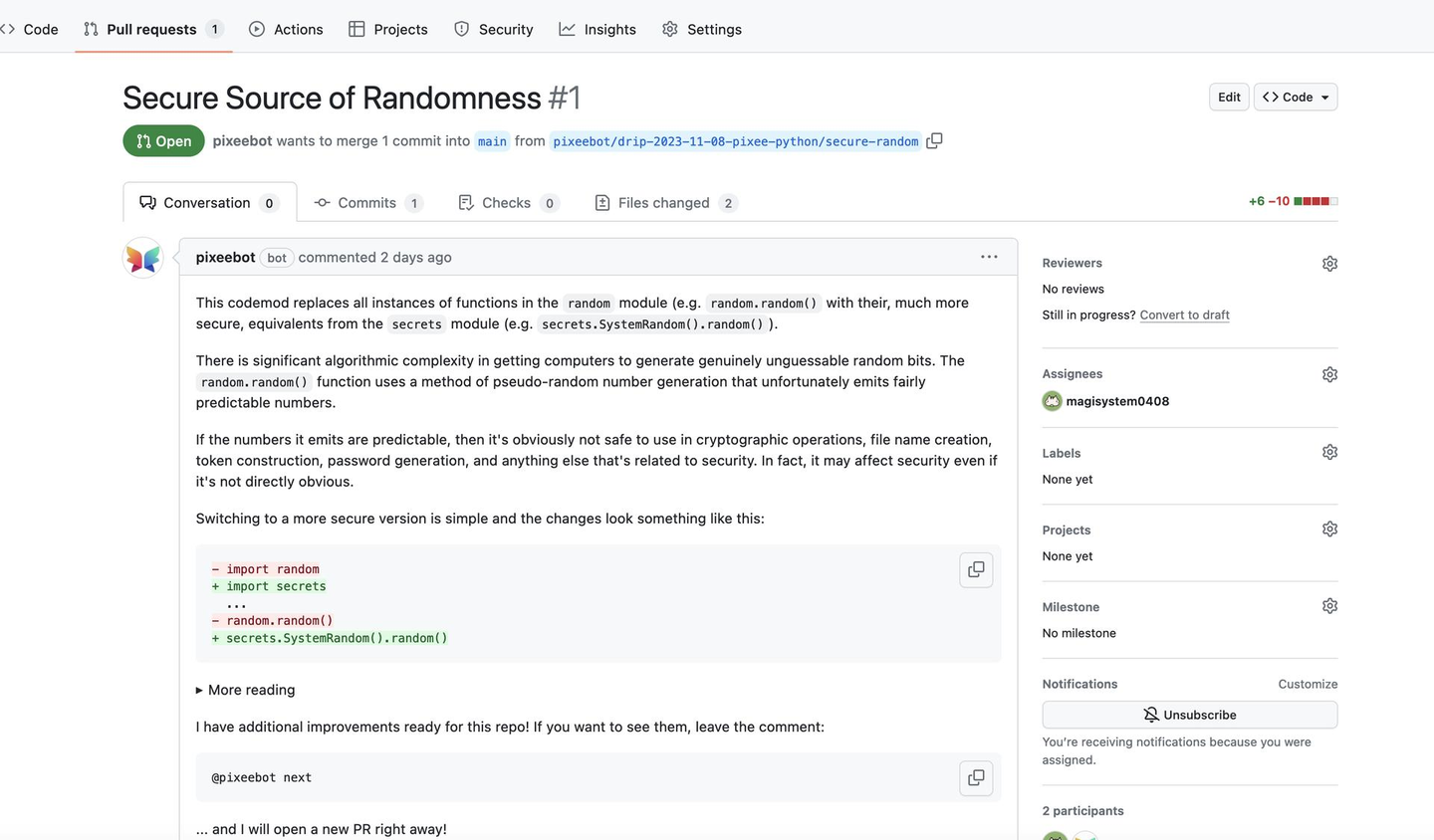Switch to the Files changed tab
Viewport: 1434px width, 840px height.
click(664, 203)
